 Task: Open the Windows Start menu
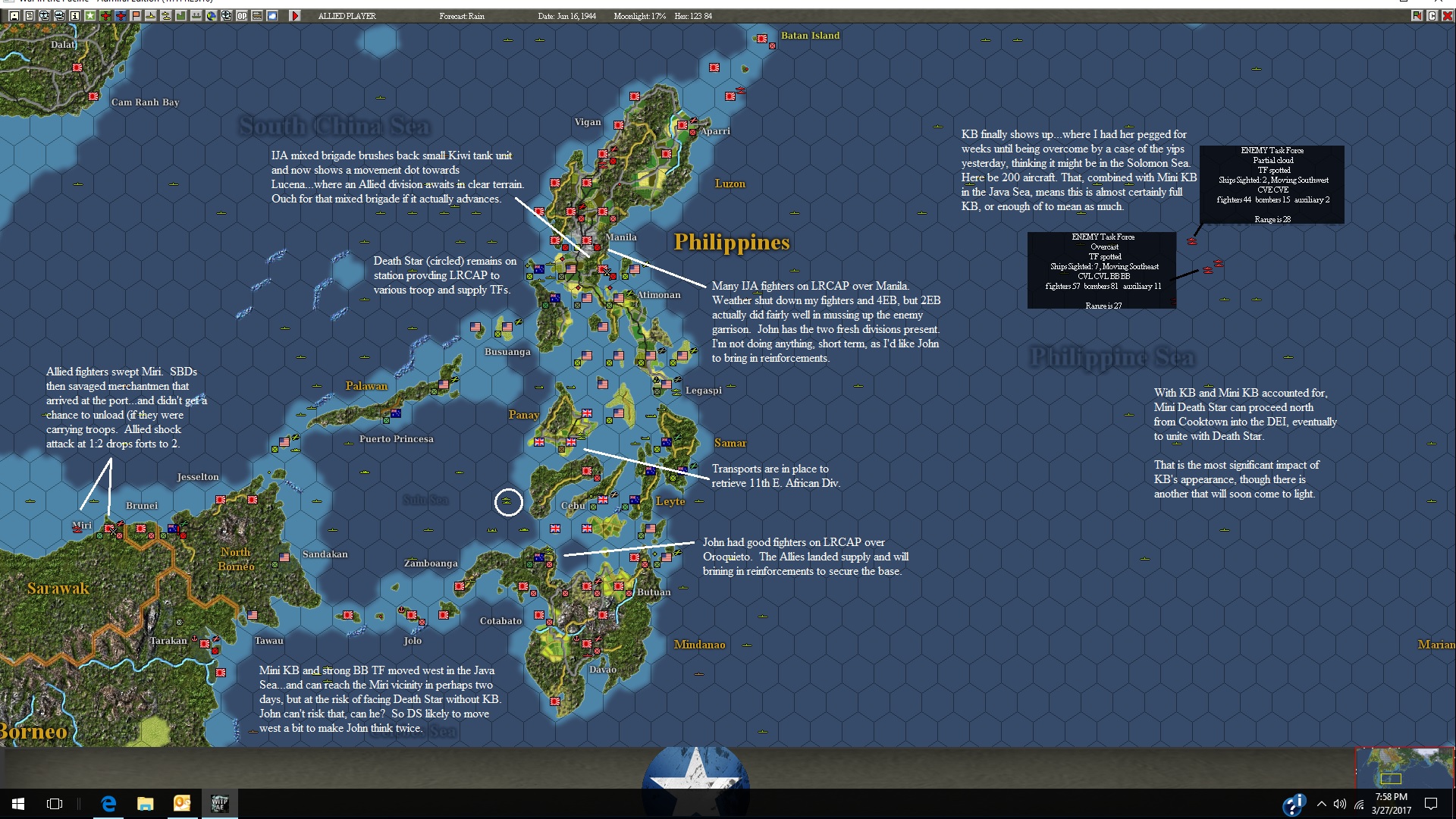click(x=18, y=804)
